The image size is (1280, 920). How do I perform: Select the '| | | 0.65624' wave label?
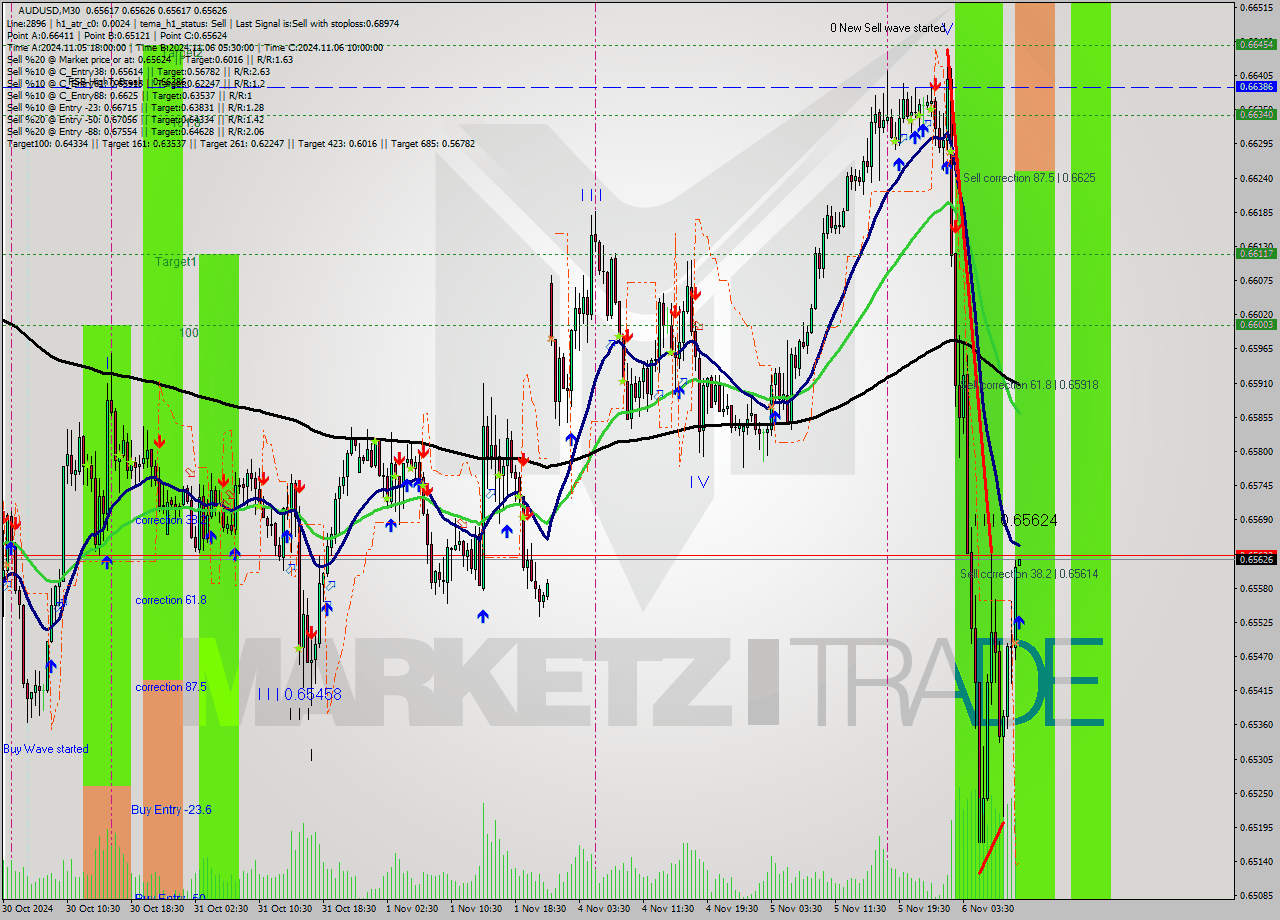pyautogui.click(x=1014, y=521)
